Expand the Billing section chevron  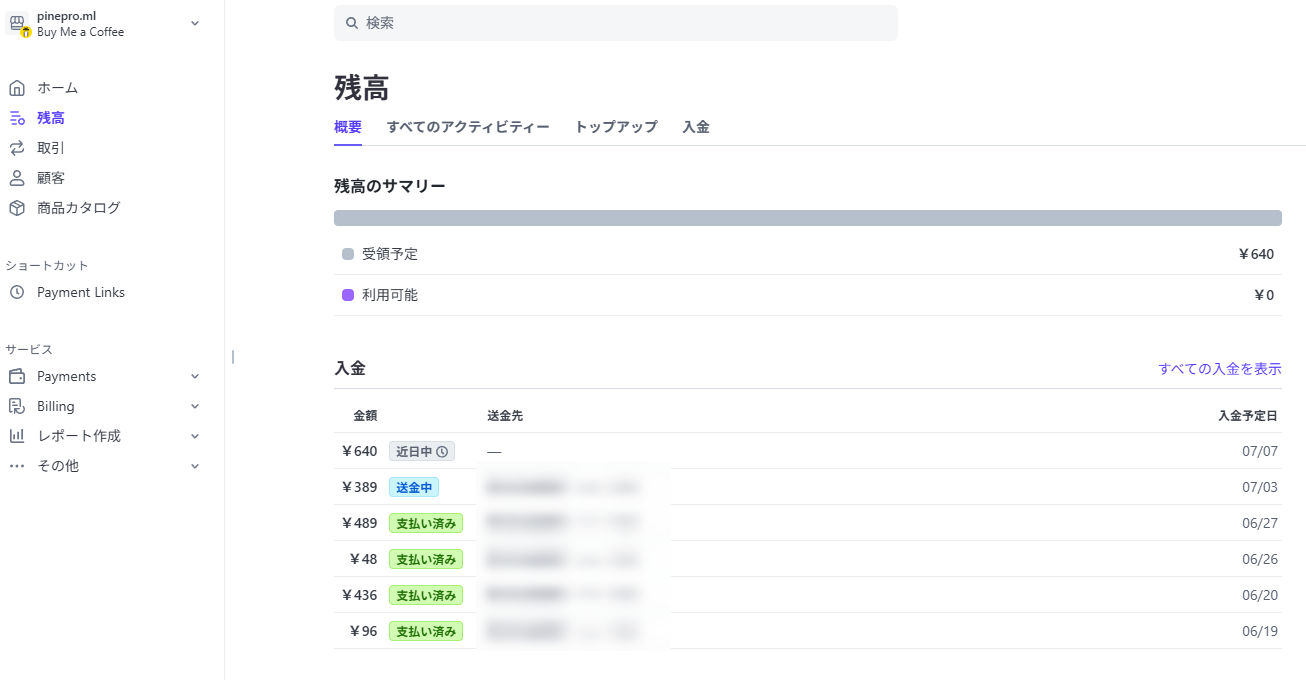195,407
